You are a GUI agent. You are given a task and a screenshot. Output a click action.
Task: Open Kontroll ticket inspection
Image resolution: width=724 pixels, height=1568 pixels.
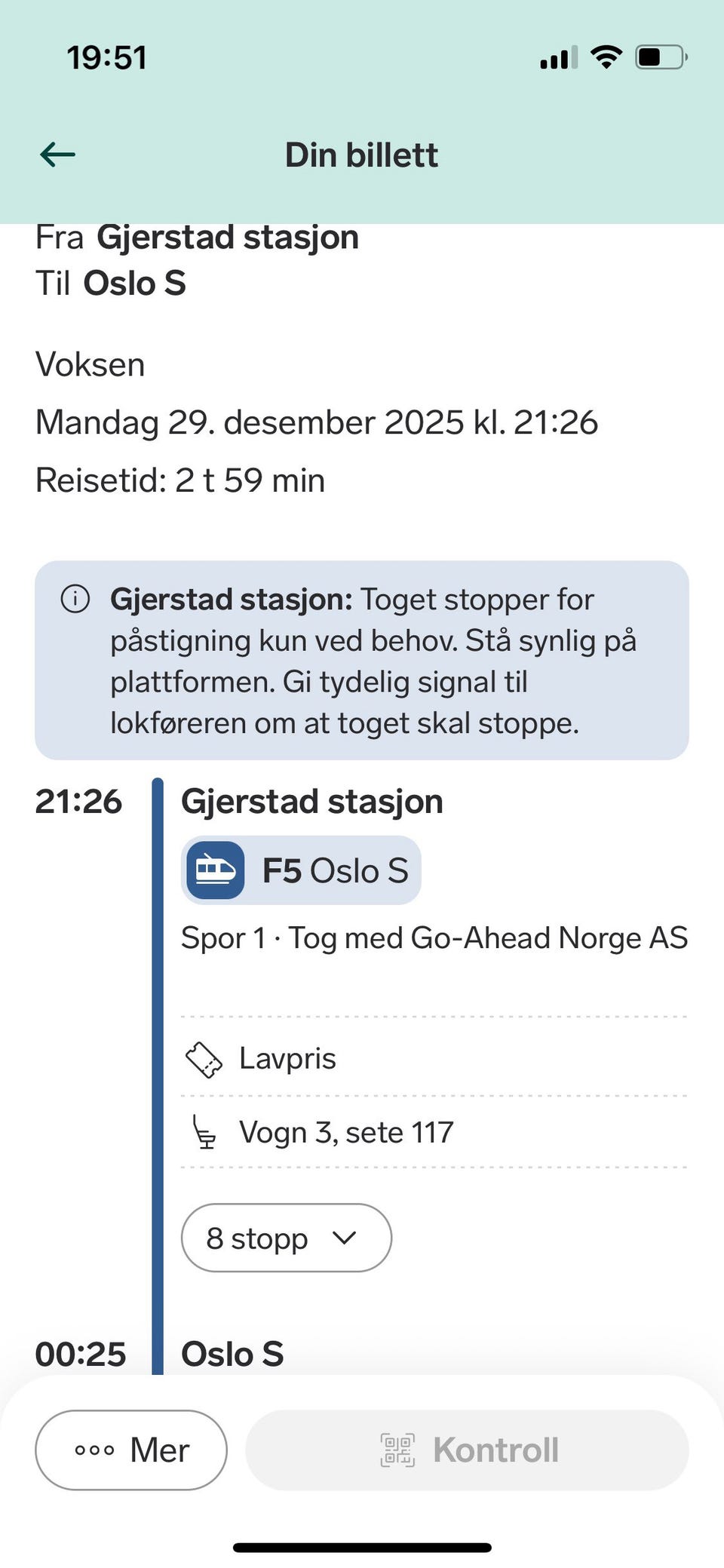468,1450
